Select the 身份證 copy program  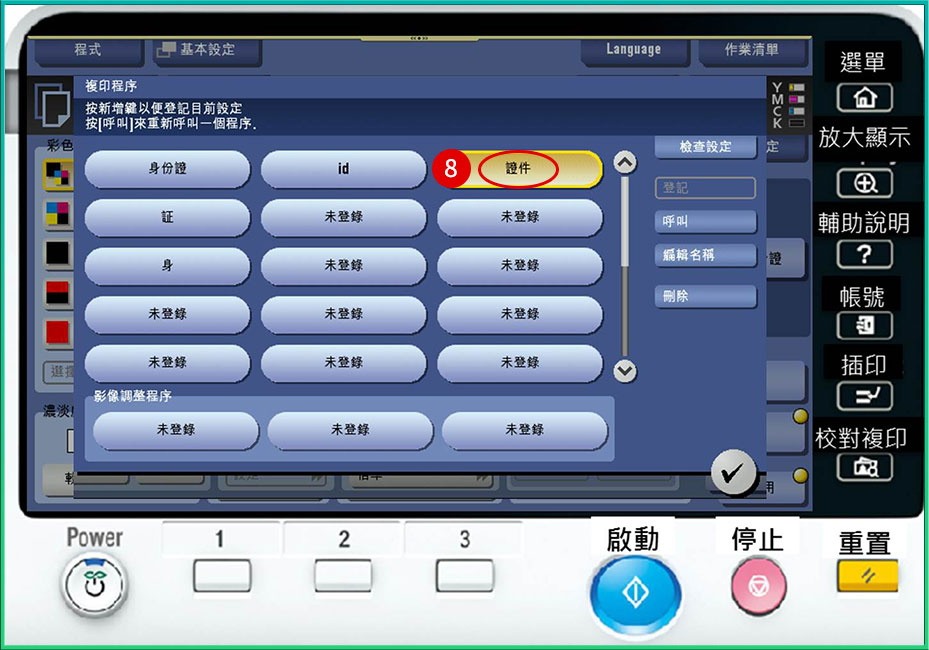pyautogui.click(x=167, y=170)
